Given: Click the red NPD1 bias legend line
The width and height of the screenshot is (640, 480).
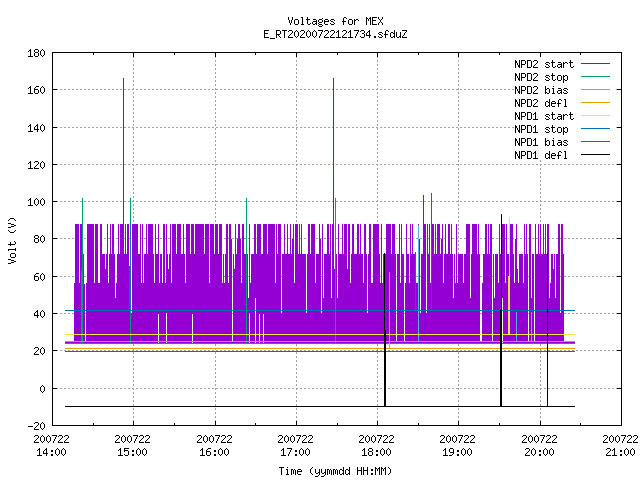Looking at the screenshot, I should 595,142.
